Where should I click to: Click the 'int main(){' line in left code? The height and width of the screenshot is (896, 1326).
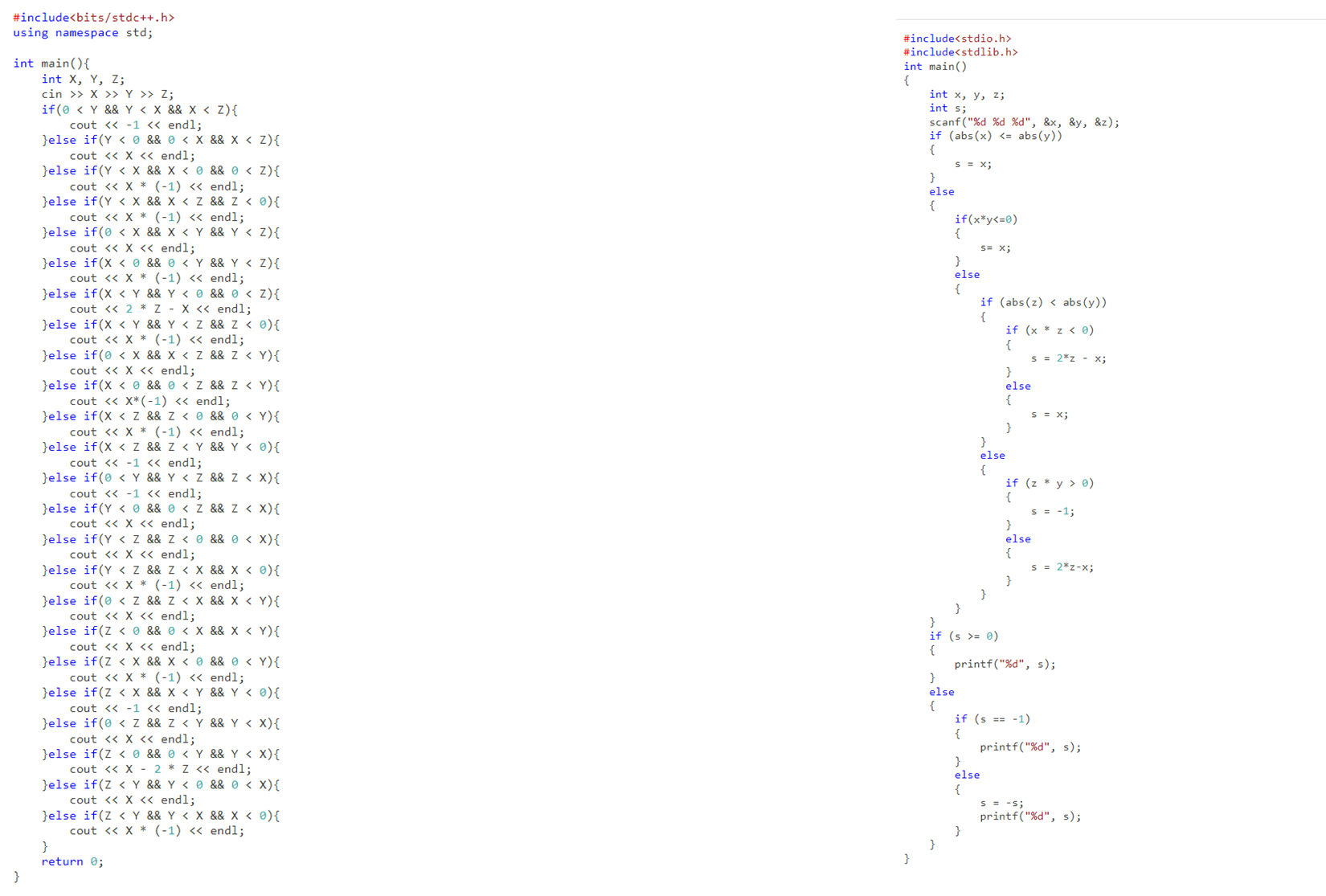51,63
